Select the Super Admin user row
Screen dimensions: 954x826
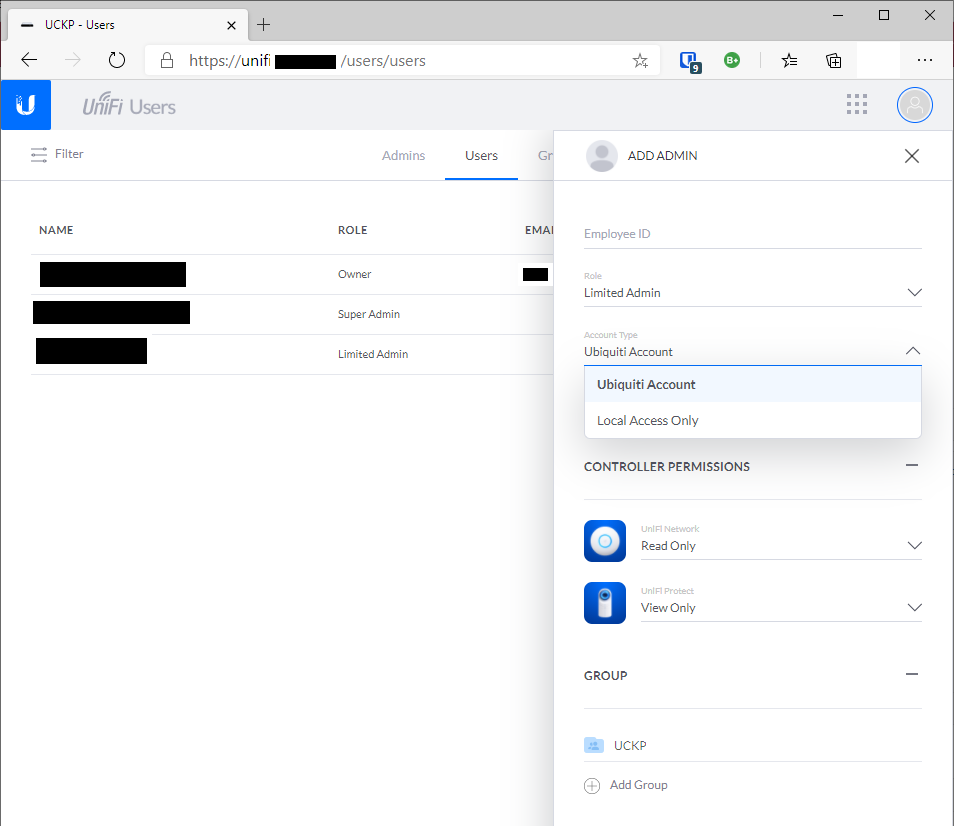tap(292, 314)
